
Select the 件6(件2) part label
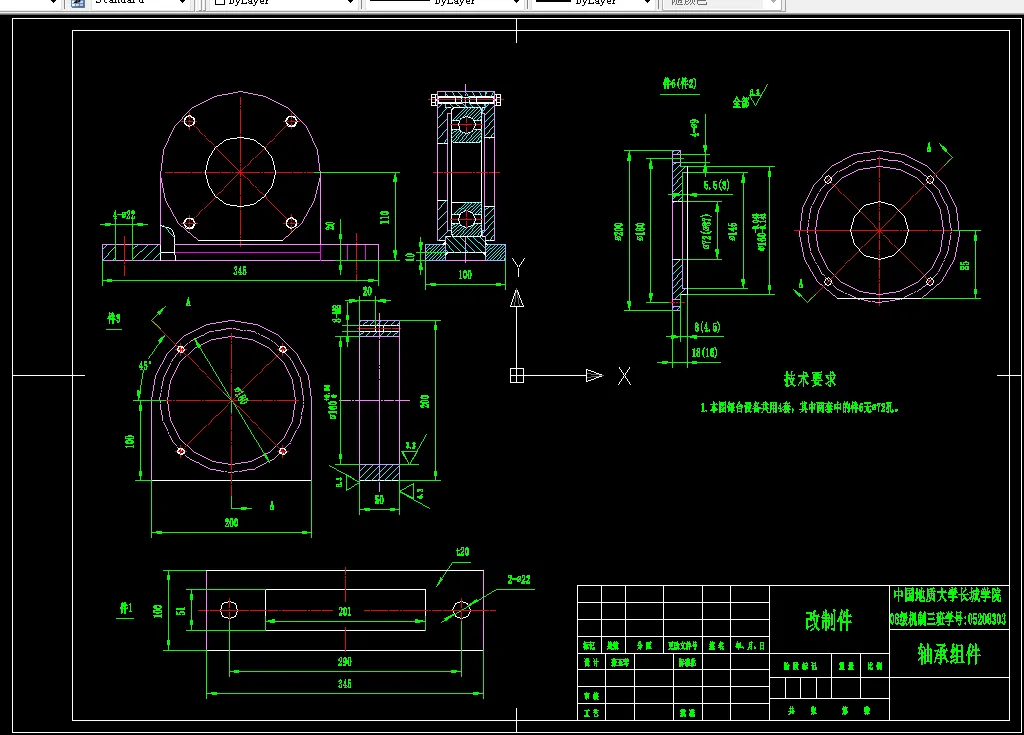click(679, 84)
